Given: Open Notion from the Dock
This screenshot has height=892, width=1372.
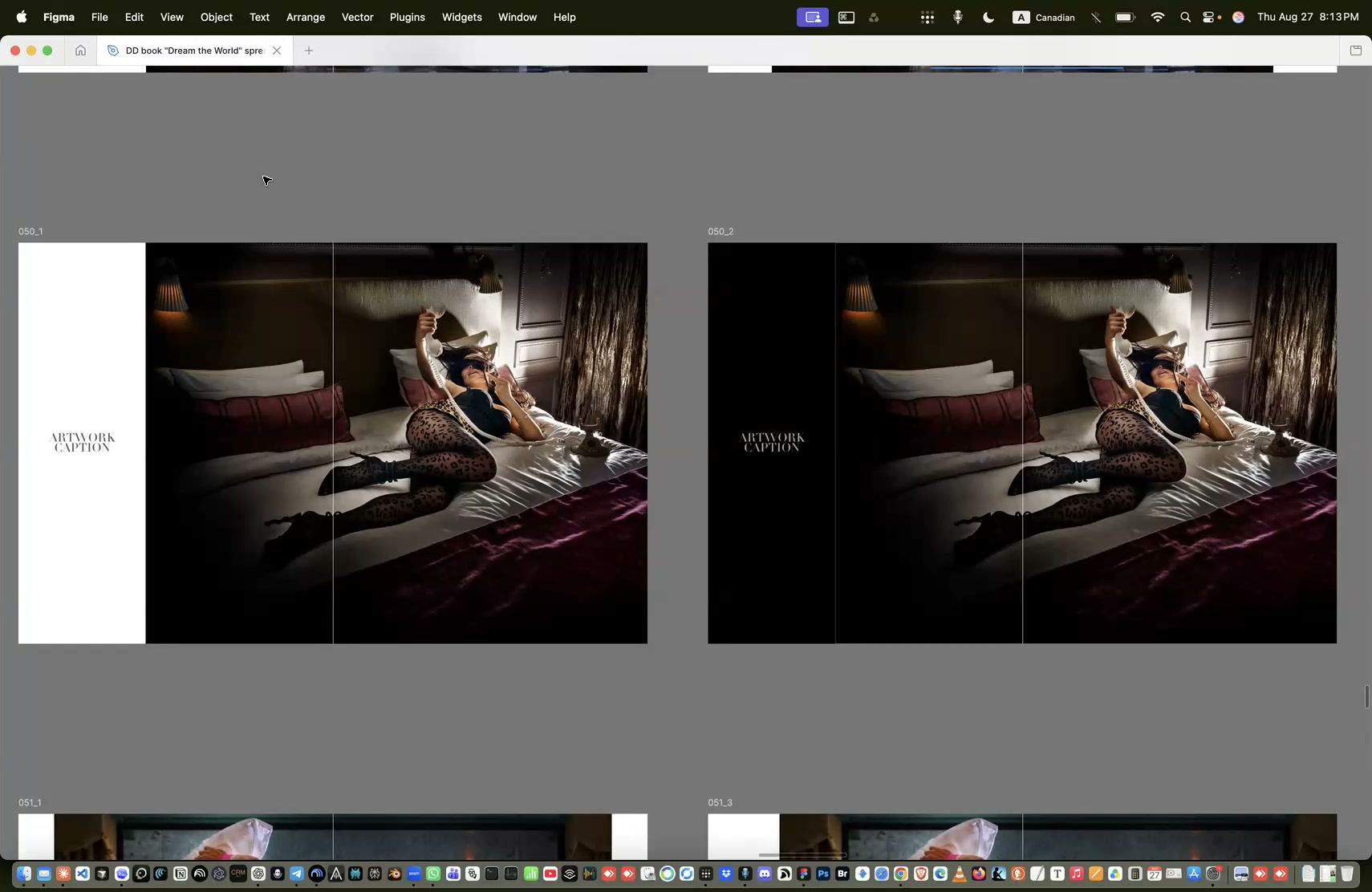Looking at the screenshot, I should [181, 874].
